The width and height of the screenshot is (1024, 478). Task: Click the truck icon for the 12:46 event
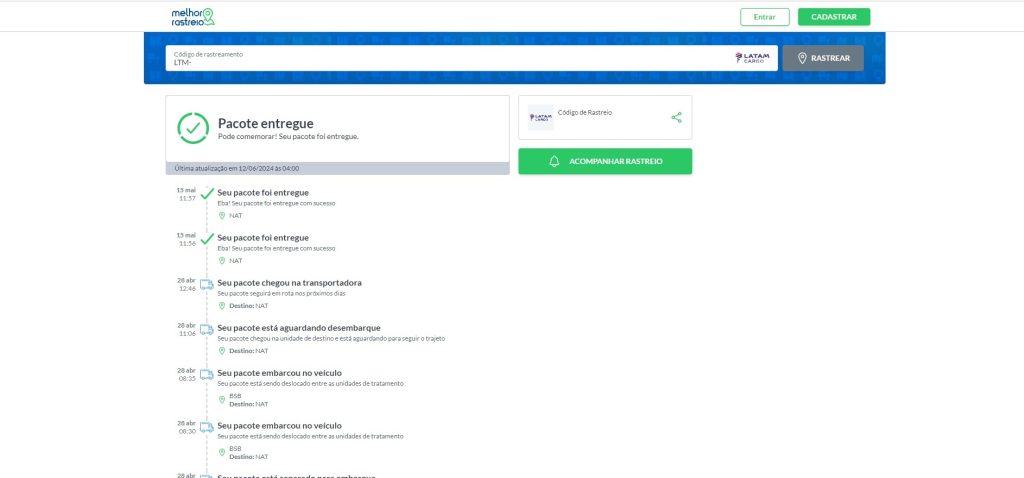[x=207, y=284]
